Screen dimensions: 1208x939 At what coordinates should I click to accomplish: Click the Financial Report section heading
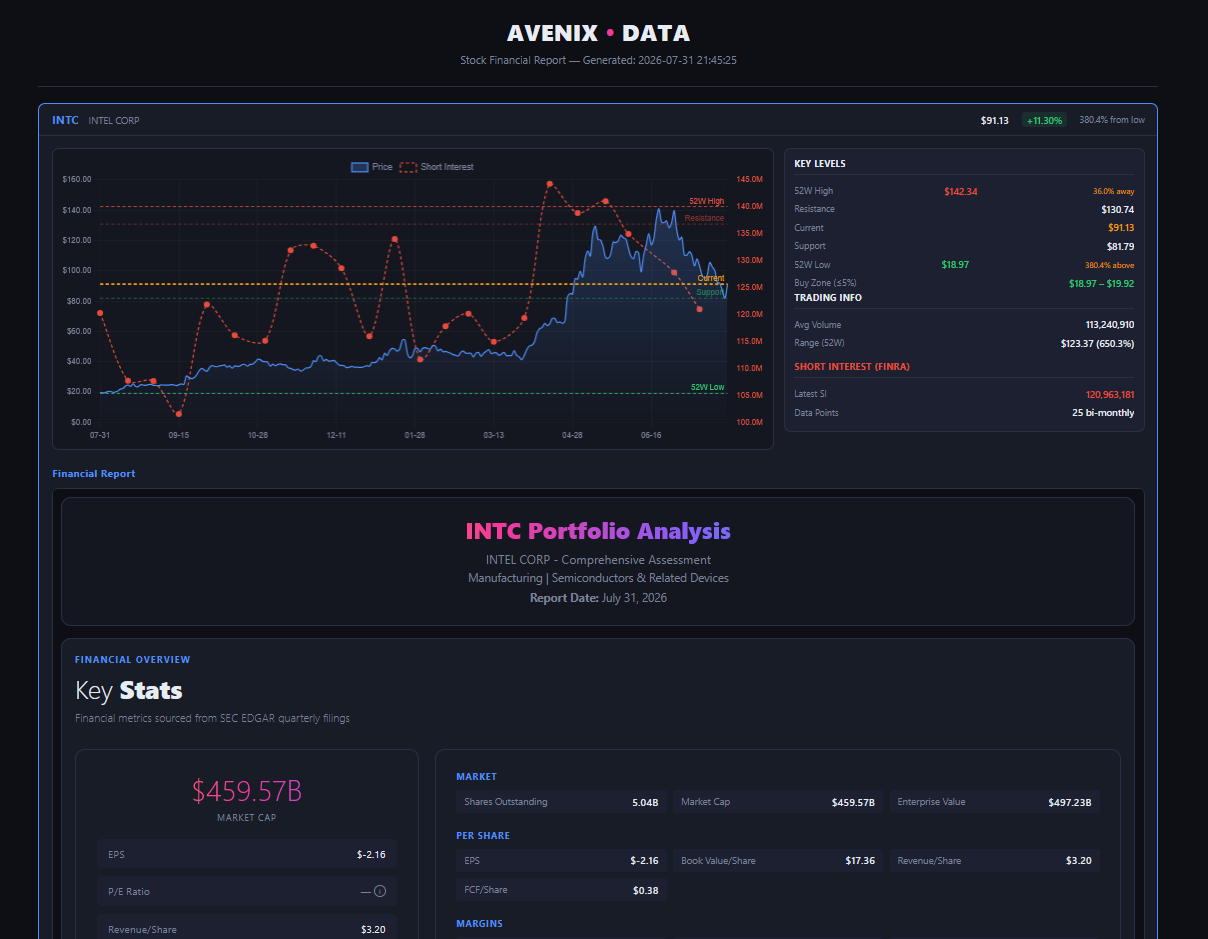(94, 473)
